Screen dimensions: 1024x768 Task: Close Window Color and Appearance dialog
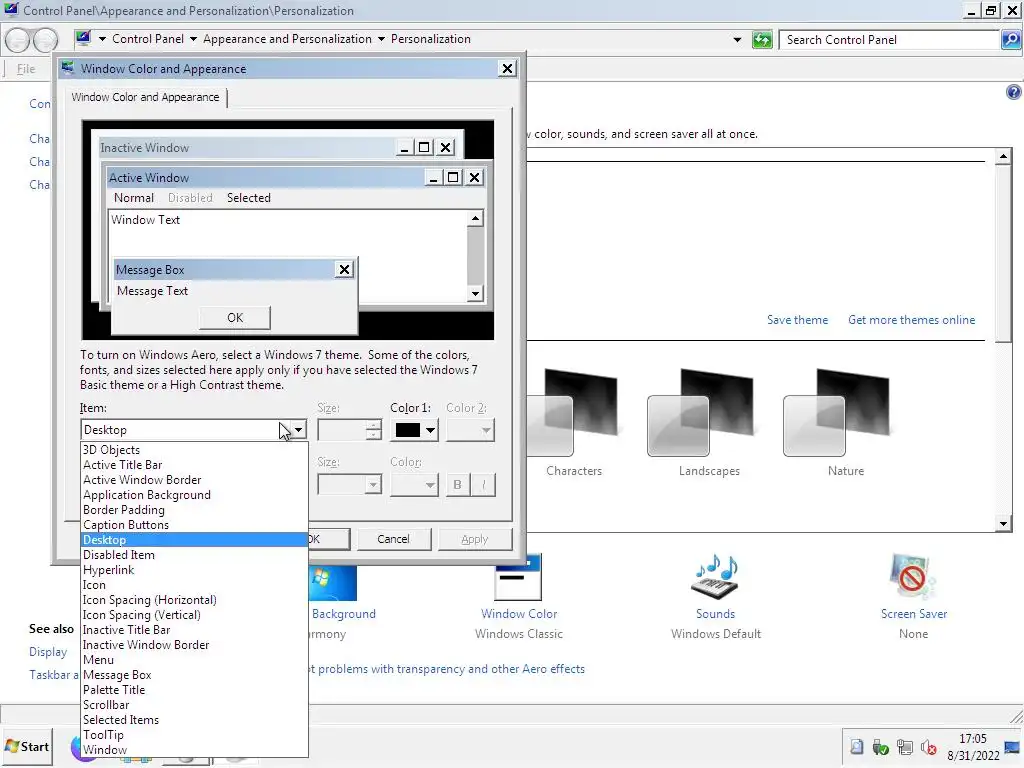click(507, 69)
